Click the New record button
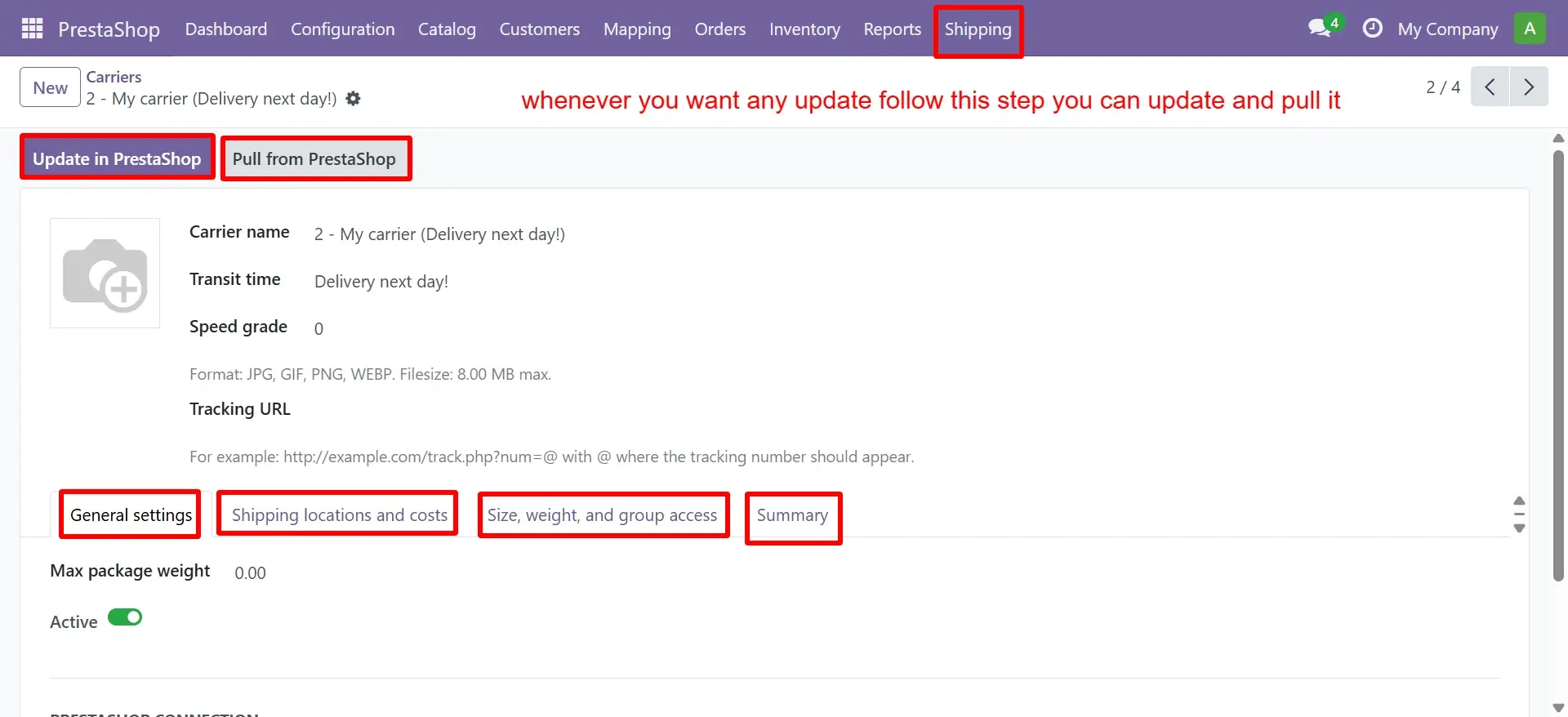 tap(51, 87)
